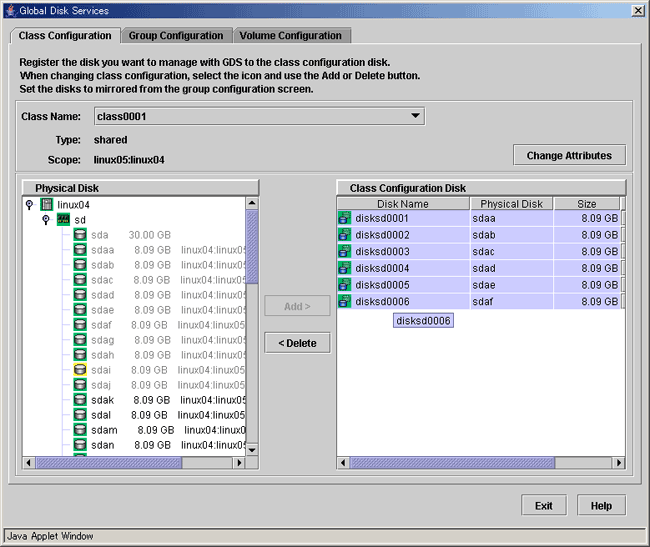Click Physical Disk tree vertical scrollbar thumb
The height and width of the screenshot is (547, 650).
(x=252, y=247)
